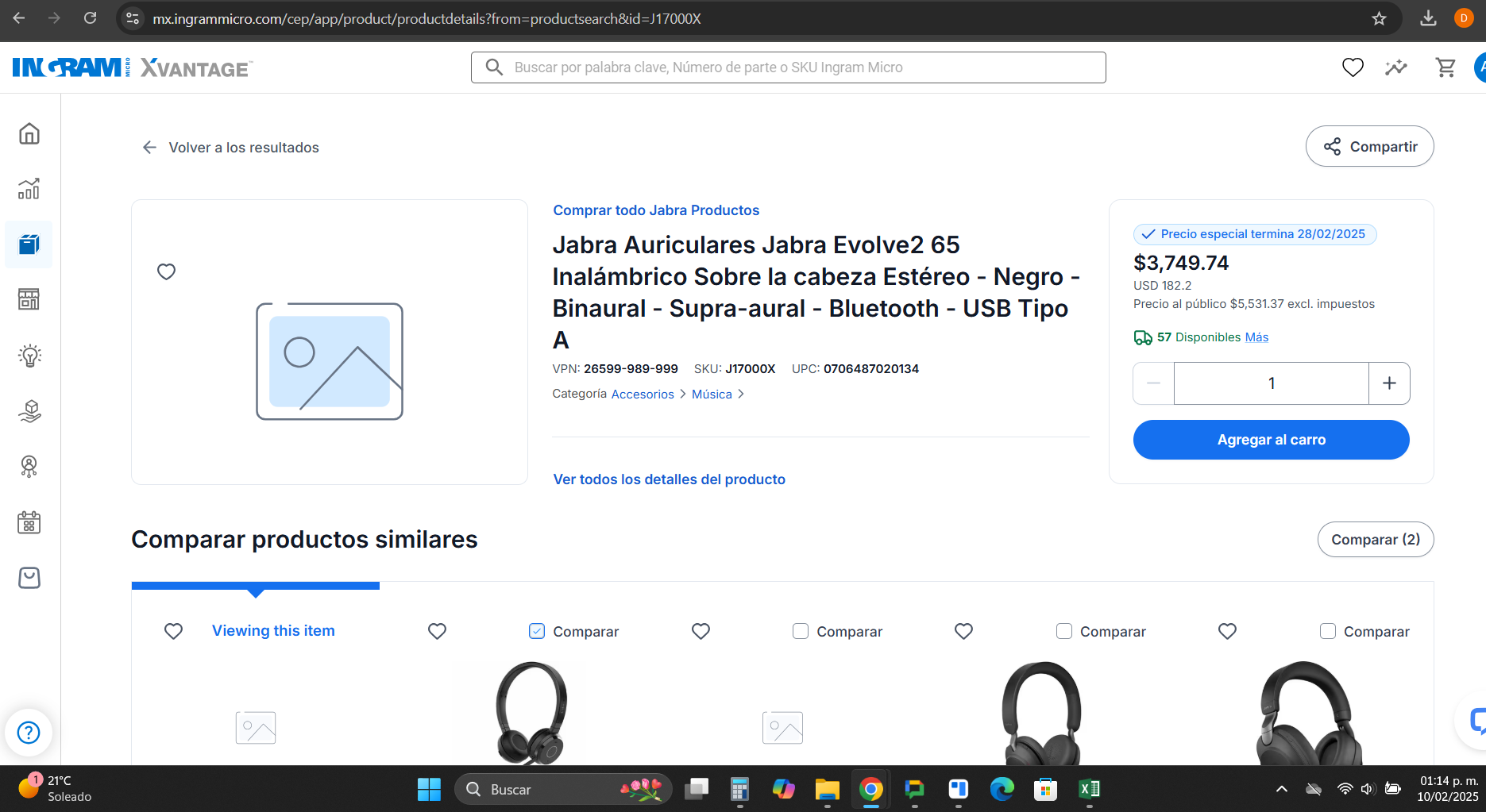
Task: Open the on-ear headset thumbnail below checked Comparar
Action: [531, 712]
